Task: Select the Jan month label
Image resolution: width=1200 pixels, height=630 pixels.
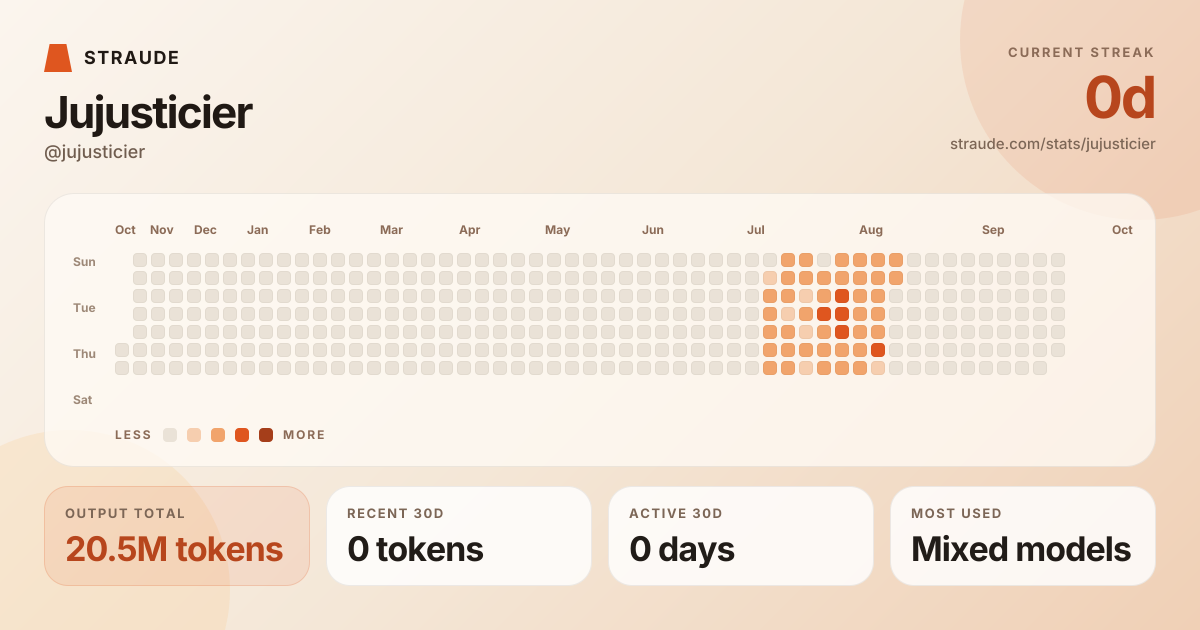Action: 257,230
